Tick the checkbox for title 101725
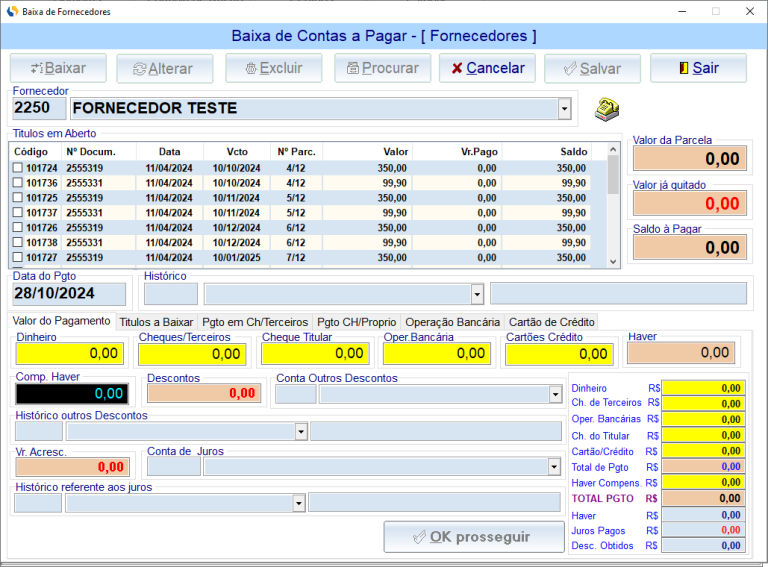 (x=17, y=198)
